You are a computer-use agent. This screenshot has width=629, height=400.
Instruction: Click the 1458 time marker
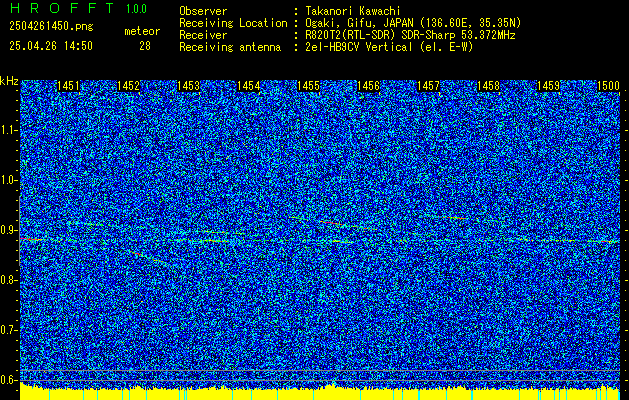489,86
